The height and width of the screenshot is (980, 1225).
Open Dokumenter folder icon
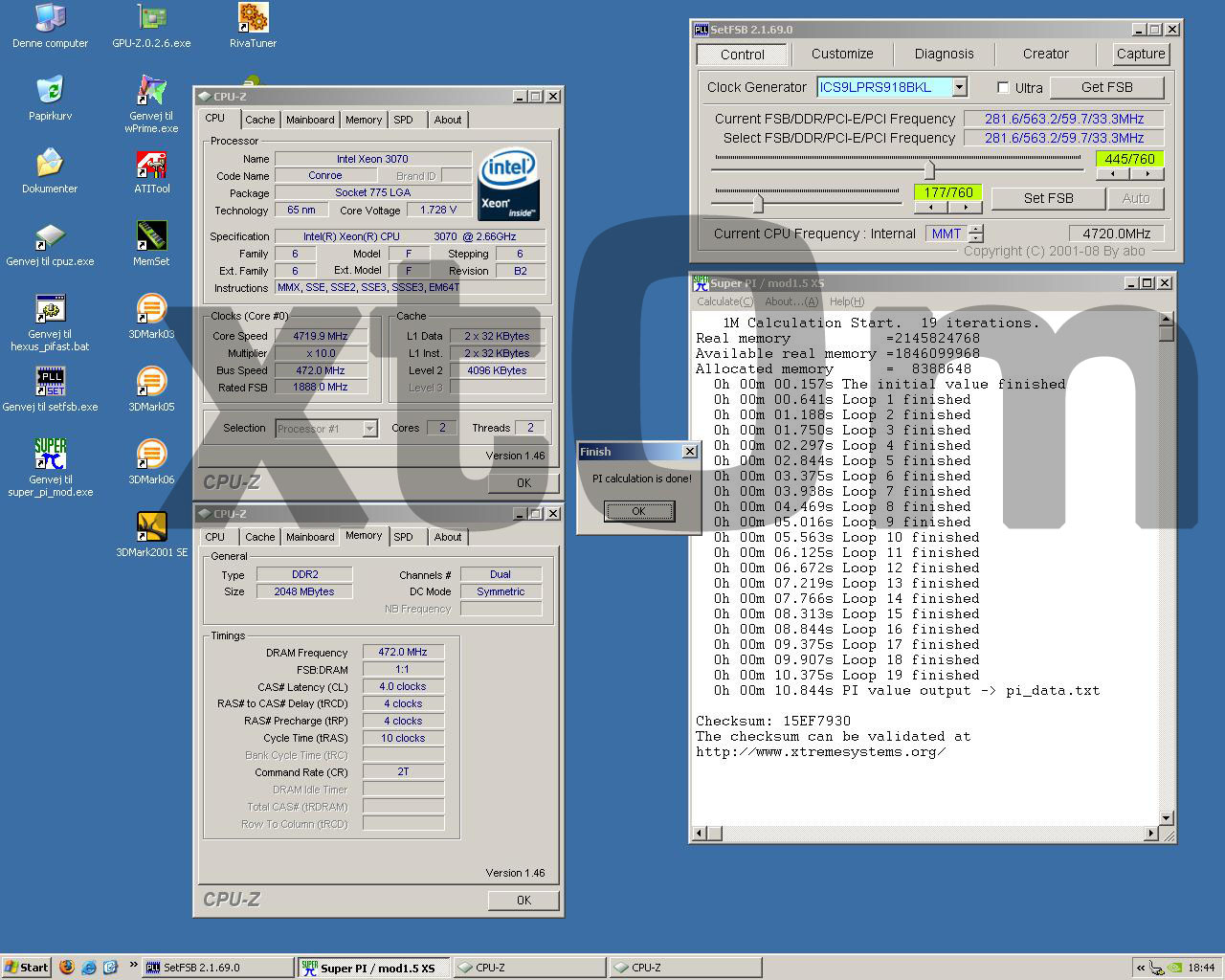[x=50, y=163]
